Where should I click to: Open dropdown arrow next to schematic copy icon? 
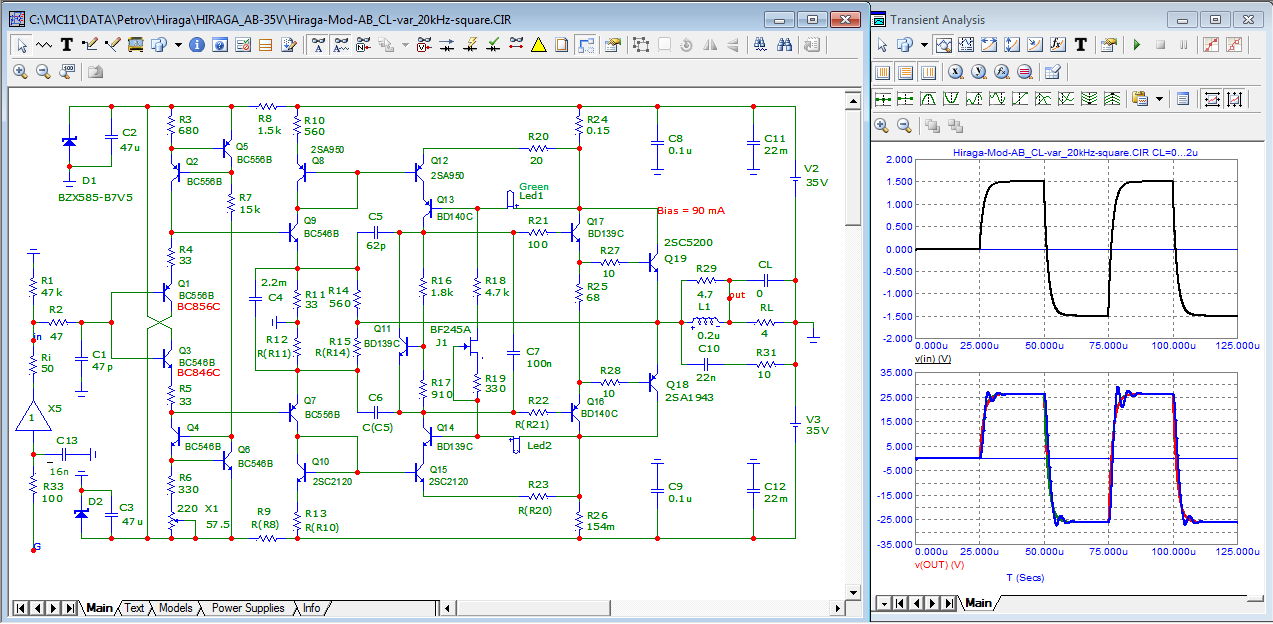[178, 45]
